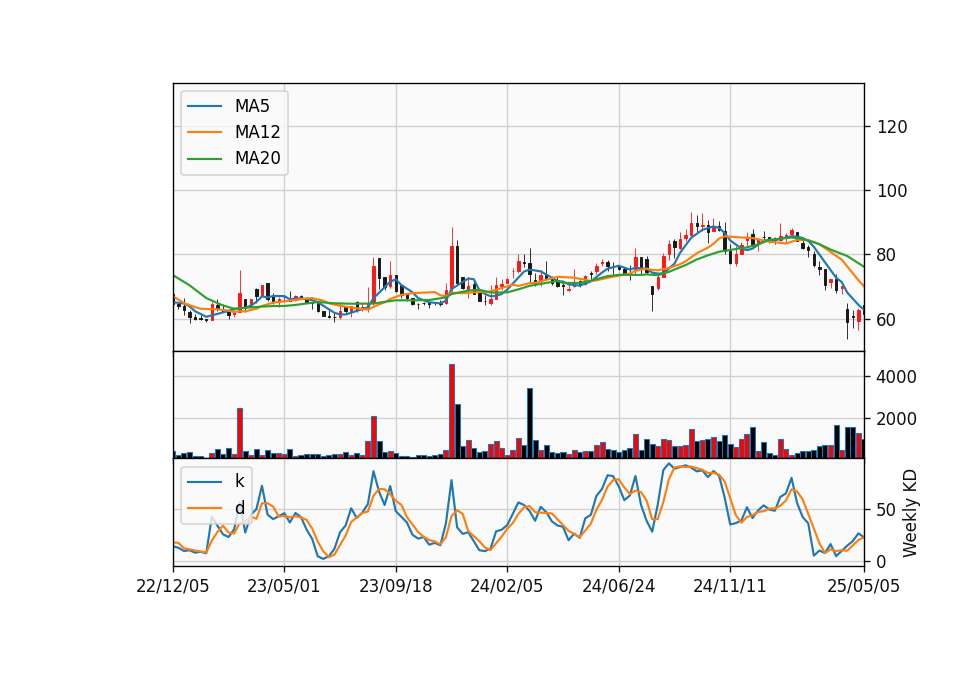This screenshot has height=690, width=960.
Task: Click the 22/12/05 date label
Action: click(173, 586)
